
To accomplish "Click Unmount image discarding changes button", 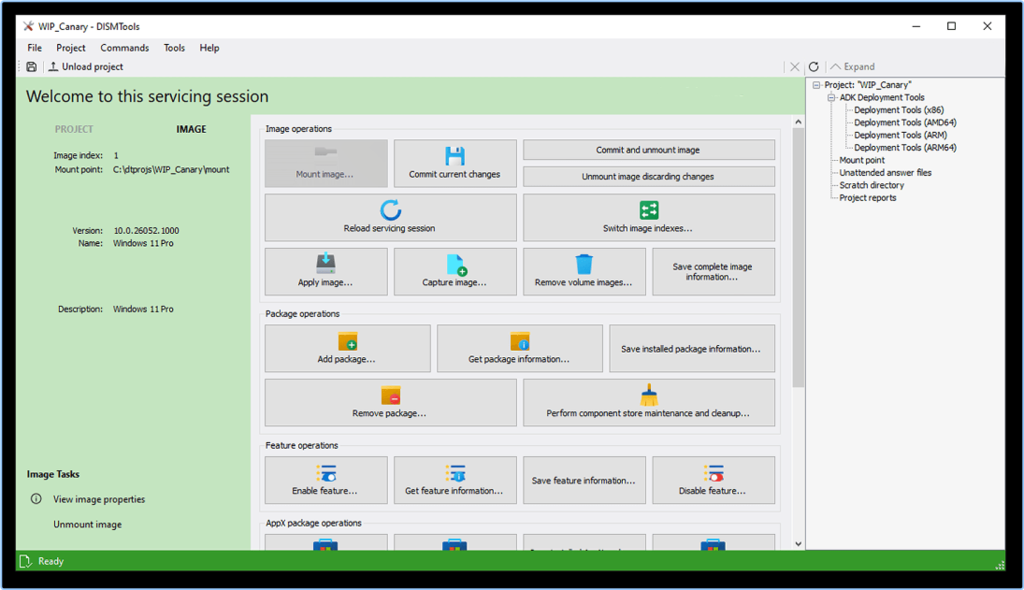I will click(648, 176).
